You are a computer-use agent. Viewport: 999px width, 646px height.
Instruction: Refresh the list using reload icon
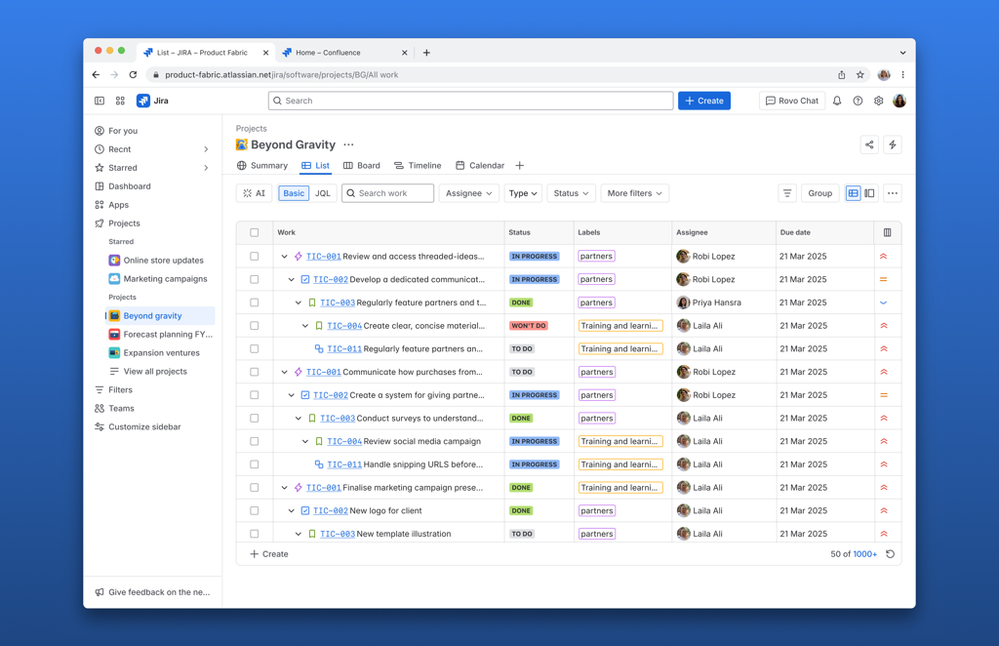click(x=891, y=554)
